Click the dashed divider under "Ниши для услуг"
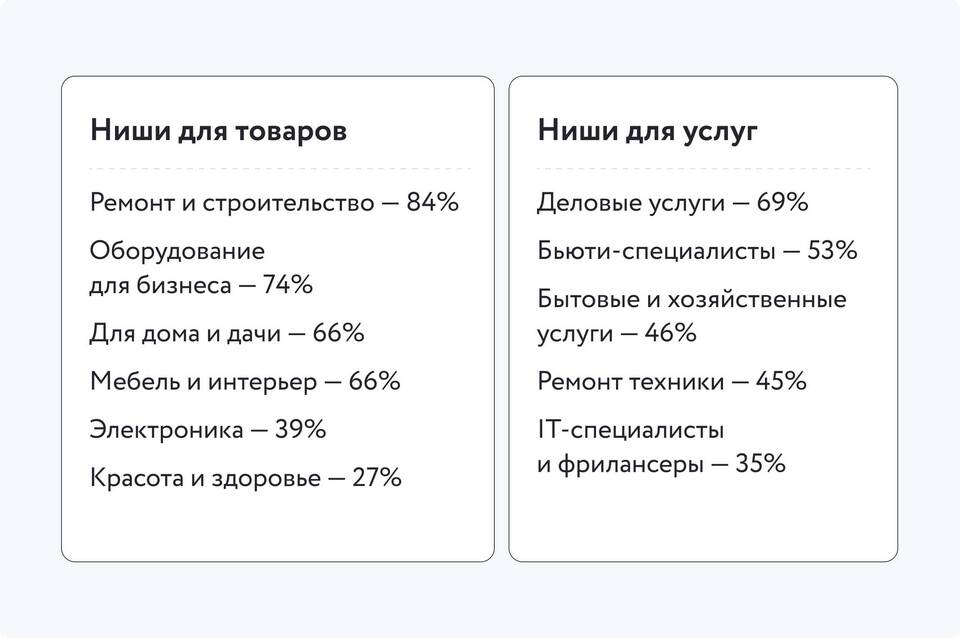 tap(703, 169)
